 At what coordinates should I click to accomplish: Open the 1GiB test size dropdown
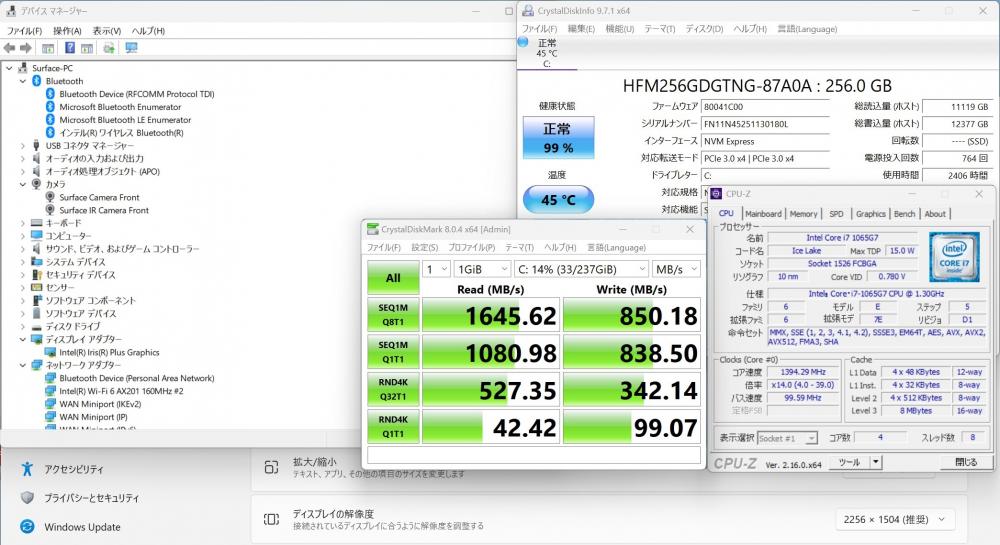[x=480, y=269]
